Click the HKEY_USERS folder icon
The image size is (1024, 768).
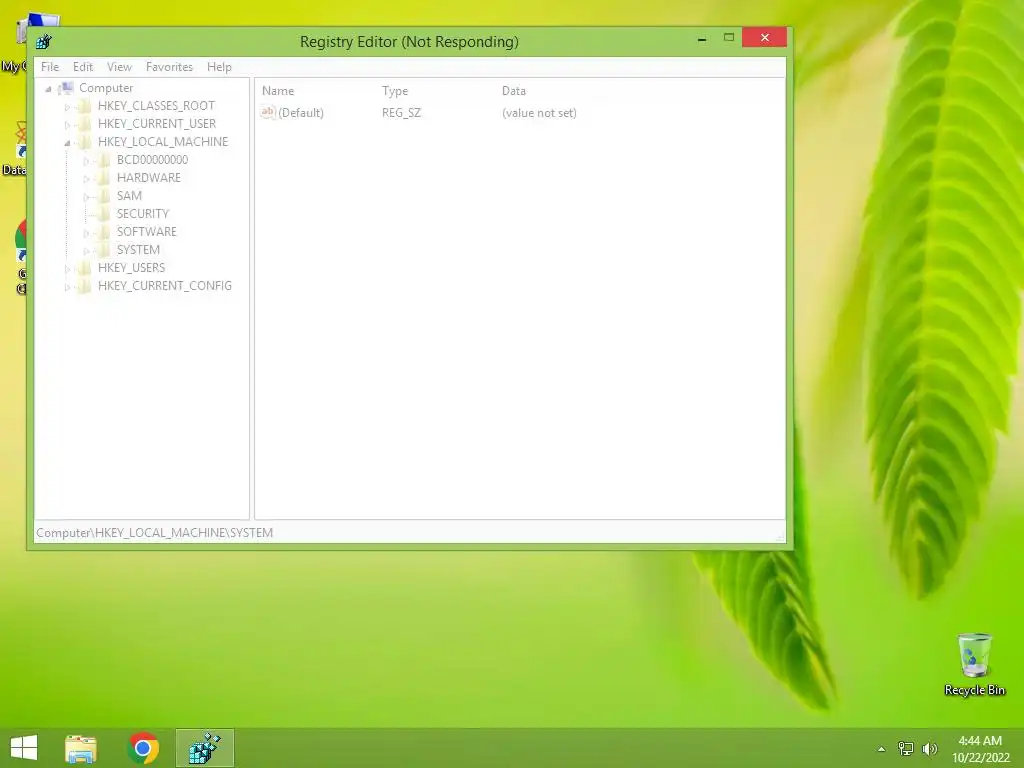pyautogui.click(x=84, y=268)
